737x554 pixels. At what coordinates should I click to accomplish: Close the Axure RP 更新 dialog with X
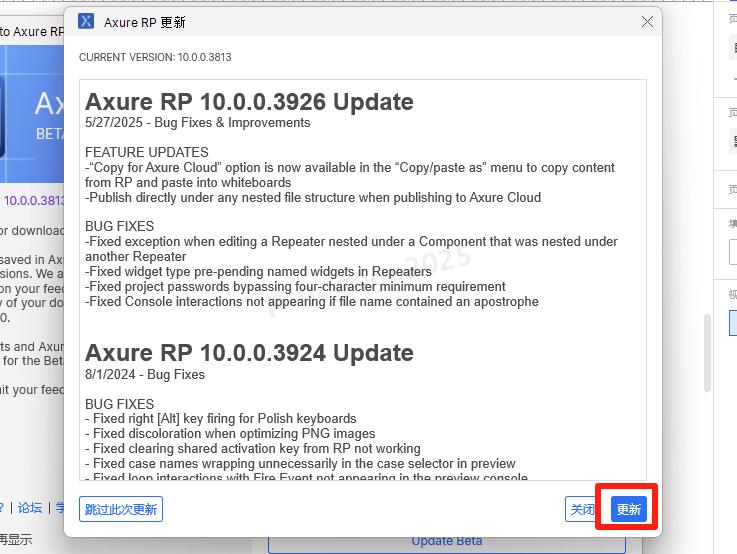pos(647,22)
